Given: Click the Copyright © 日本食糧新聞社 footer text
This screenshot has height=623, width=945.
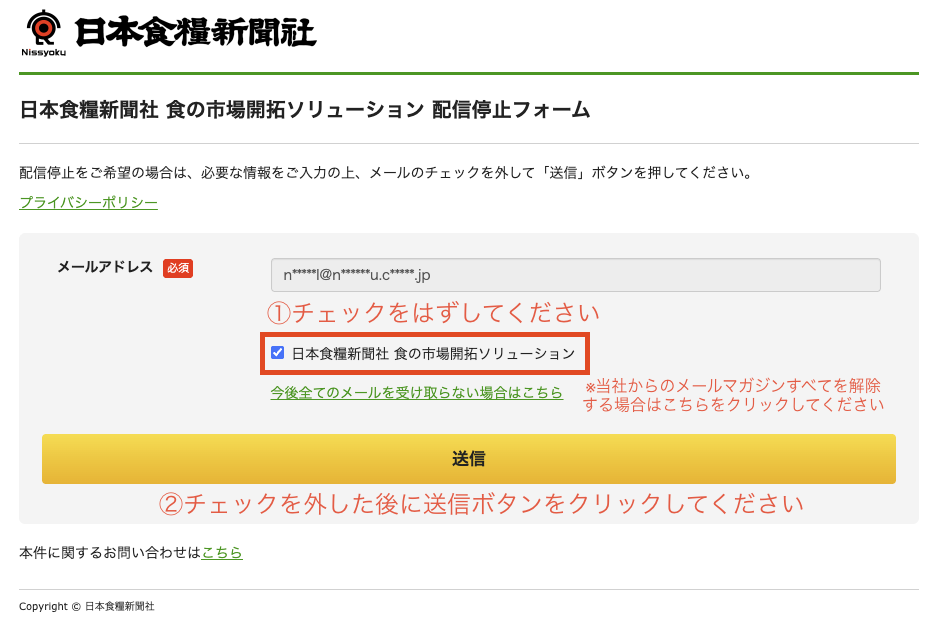Looking at the screenshot, I should click(87, 606).
